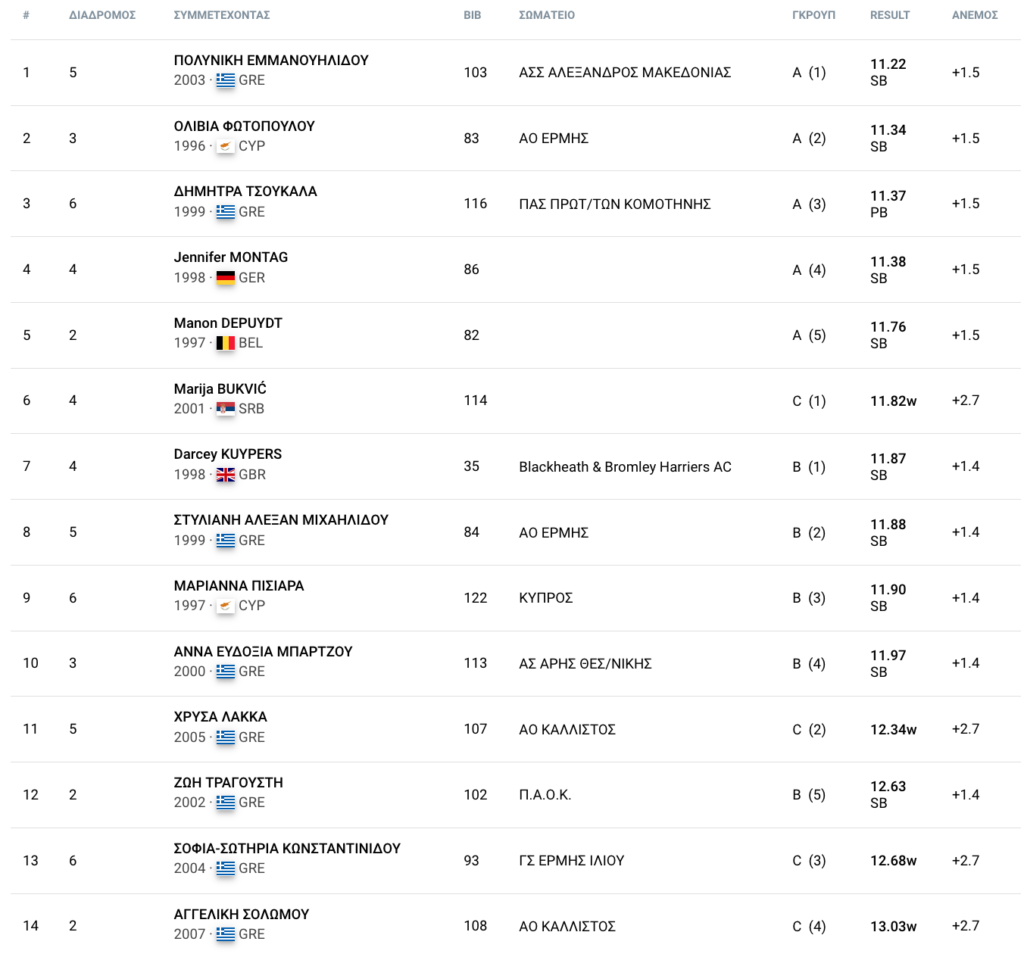Image resolution: width=1024 pixels, height=957 pixels.
Task: Click the Greek flag under ΑΓΓΕΛΙΚΗ ΣΟΛΩΜΟΥ
Action: 225,934
